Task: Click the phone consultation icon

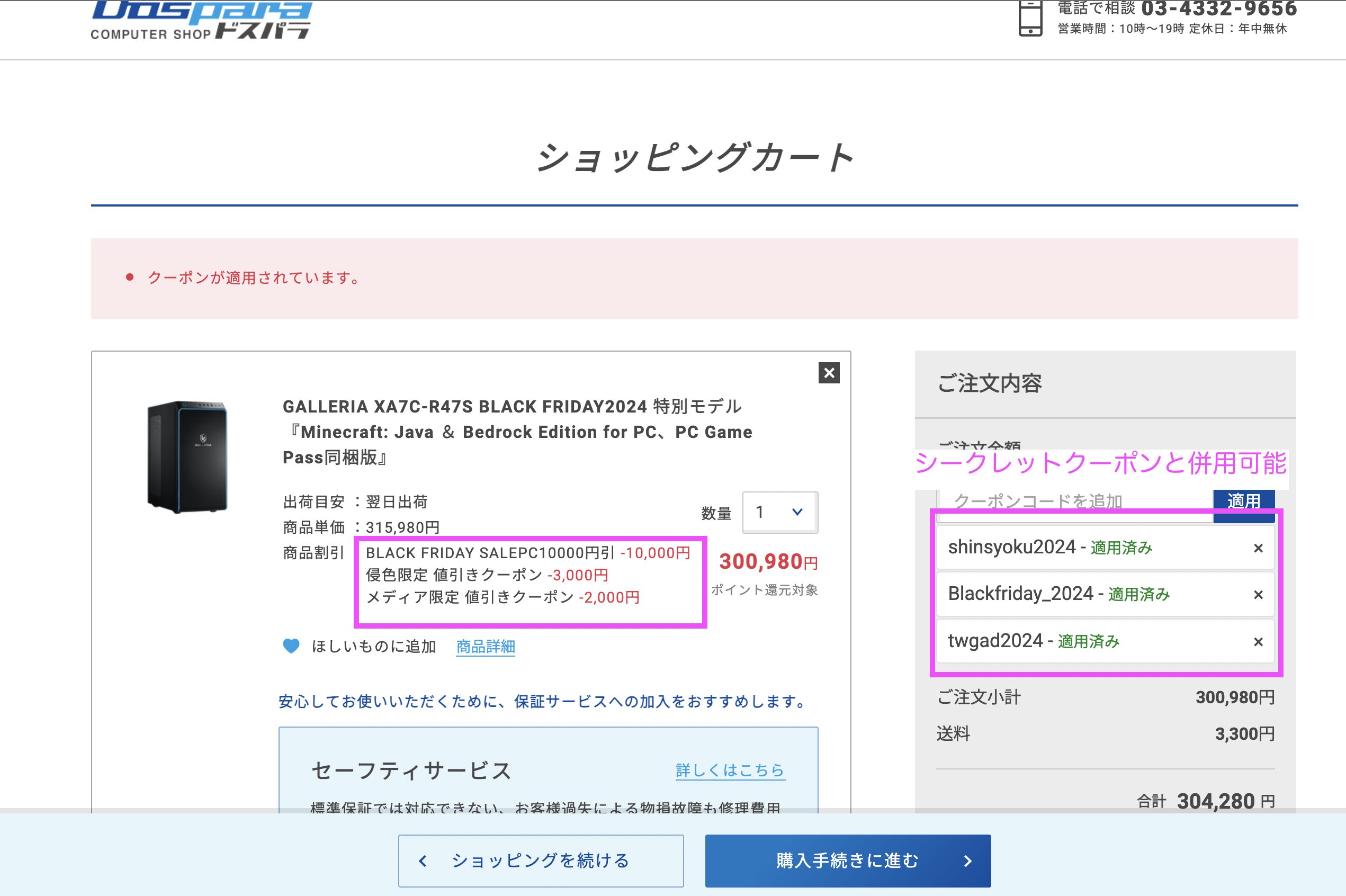Action: point(1030,19)
